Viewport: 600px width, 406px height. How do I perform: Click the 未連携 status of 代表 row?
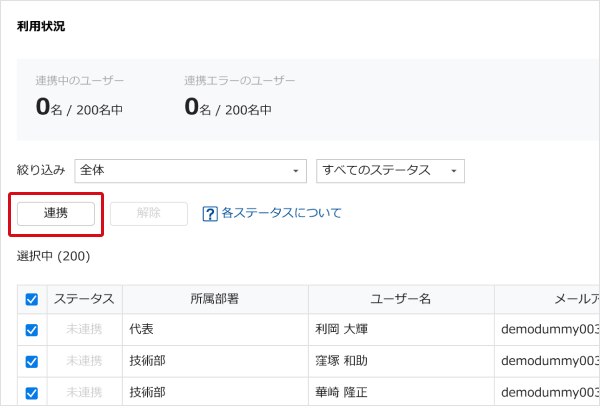pyautogui.click(x=84, y=328)
